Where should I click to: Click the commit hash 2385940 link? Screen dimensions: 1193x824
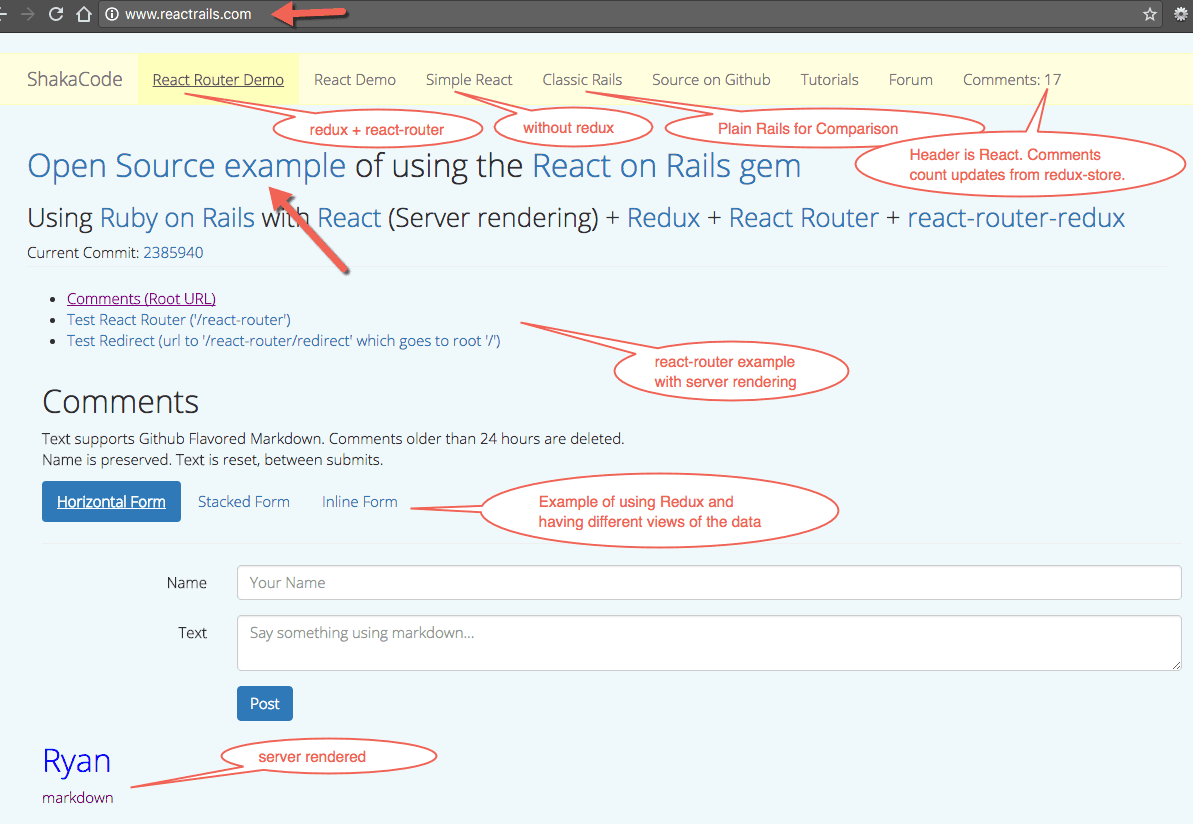(173, 253)
